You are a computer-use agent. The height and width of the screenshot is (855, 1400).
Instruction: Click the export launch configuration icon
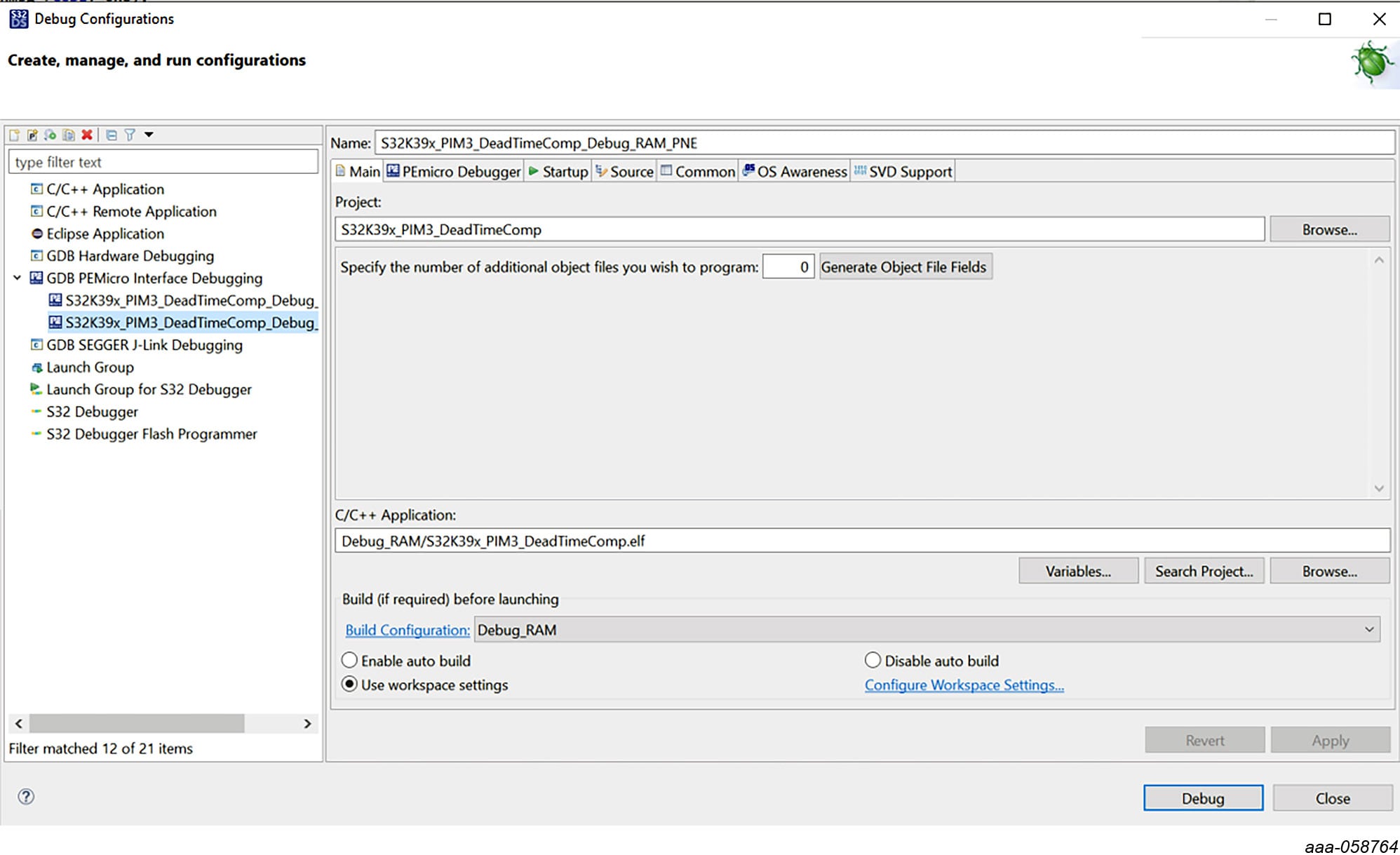click(x=51, y=135)
